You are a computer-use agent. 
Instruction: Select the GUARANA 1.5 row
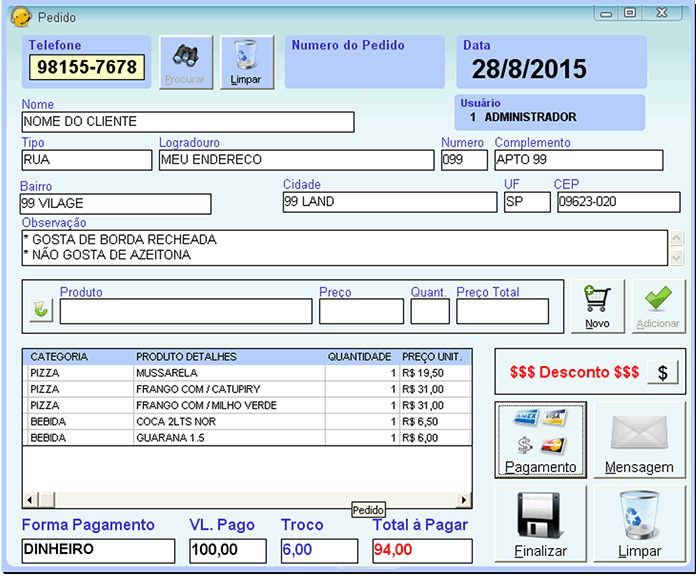247,438
